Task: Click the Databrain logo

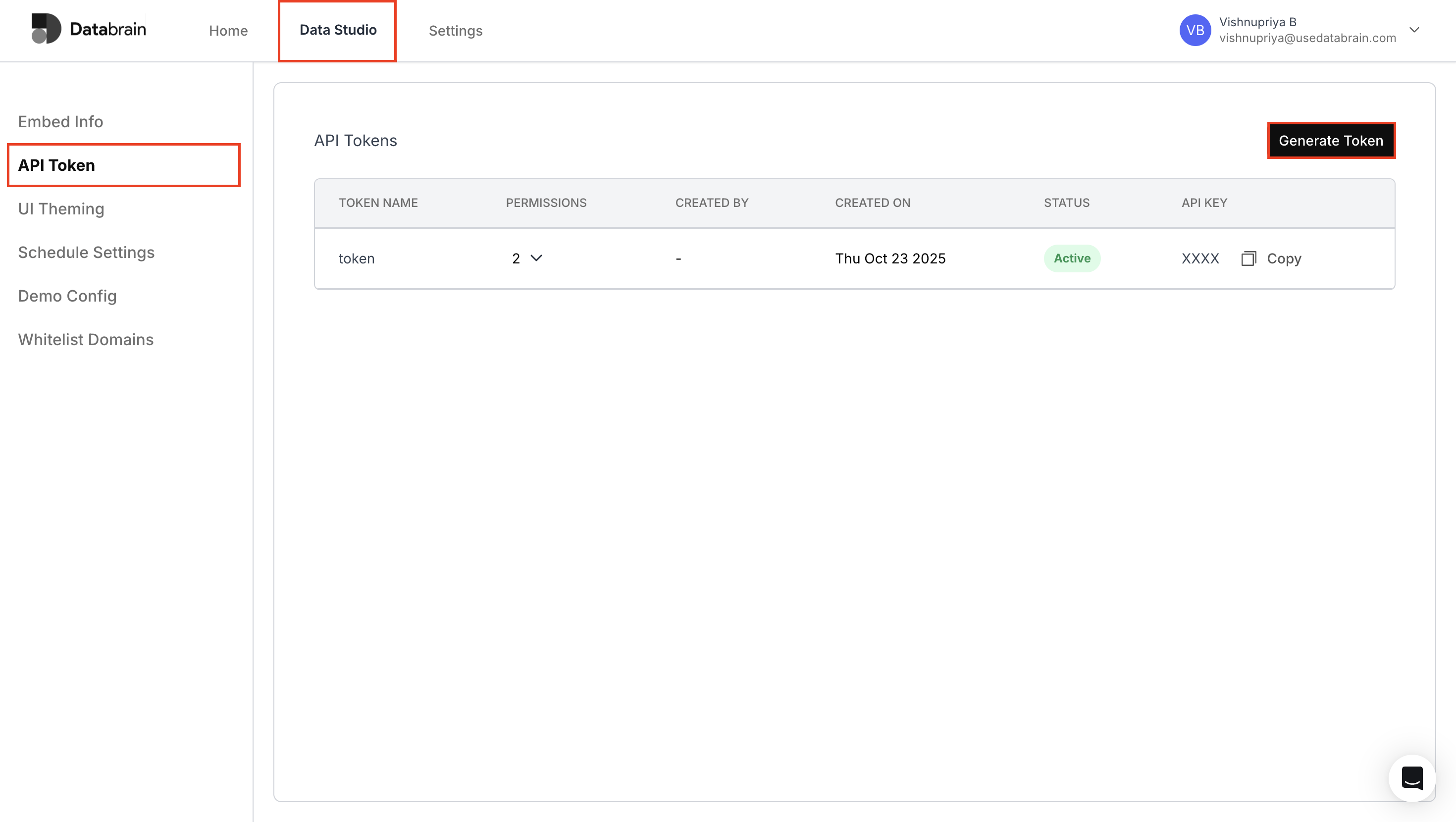Action: (89, 28)
